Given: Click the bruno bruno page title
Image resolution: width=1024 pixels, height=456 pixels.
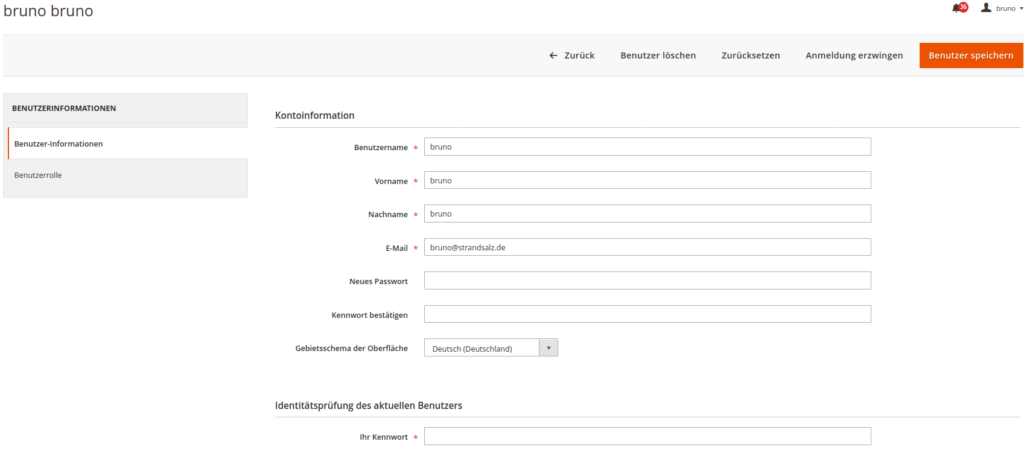Looking at the screenshot, I should click(48, 10).
